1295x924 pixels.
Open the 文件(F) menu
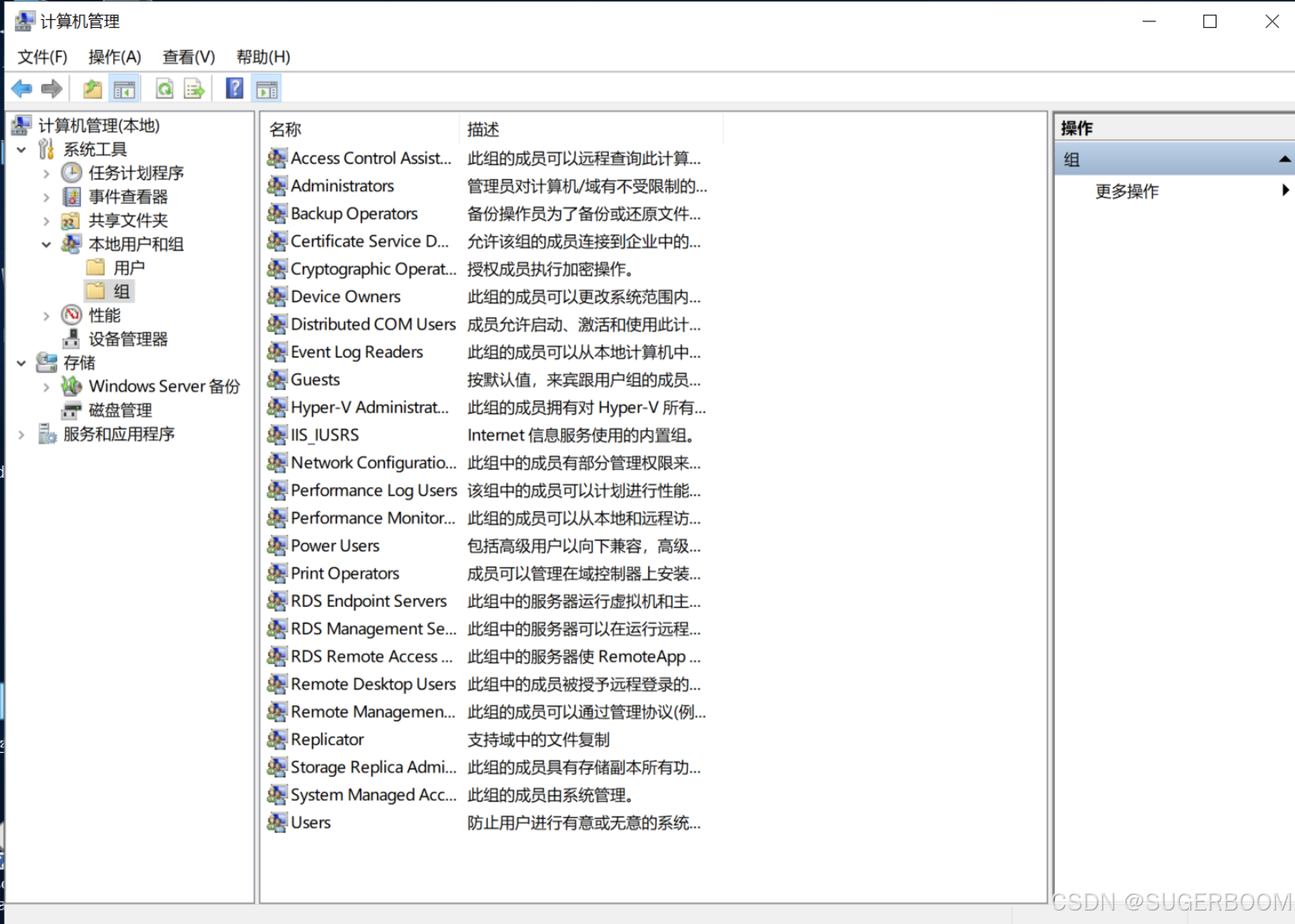click(x=43, y=57)
